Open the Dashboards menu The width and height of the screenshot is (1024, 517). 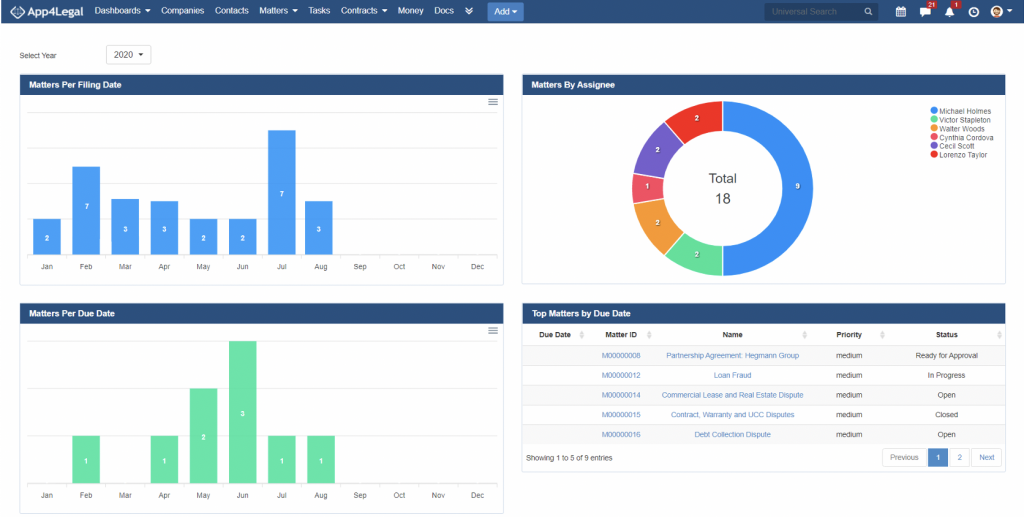(x=122, y=11)
